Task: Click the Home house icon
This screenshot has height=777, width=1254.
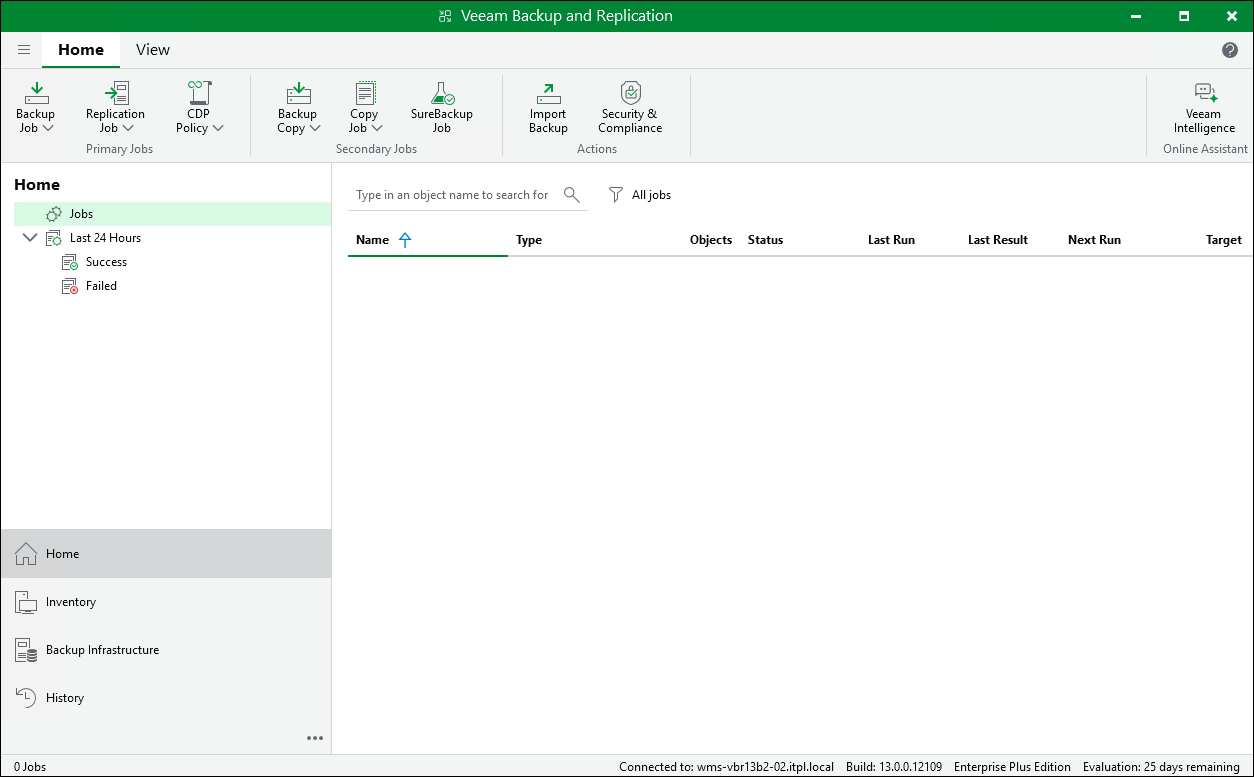Action: (x=26, y=554)
